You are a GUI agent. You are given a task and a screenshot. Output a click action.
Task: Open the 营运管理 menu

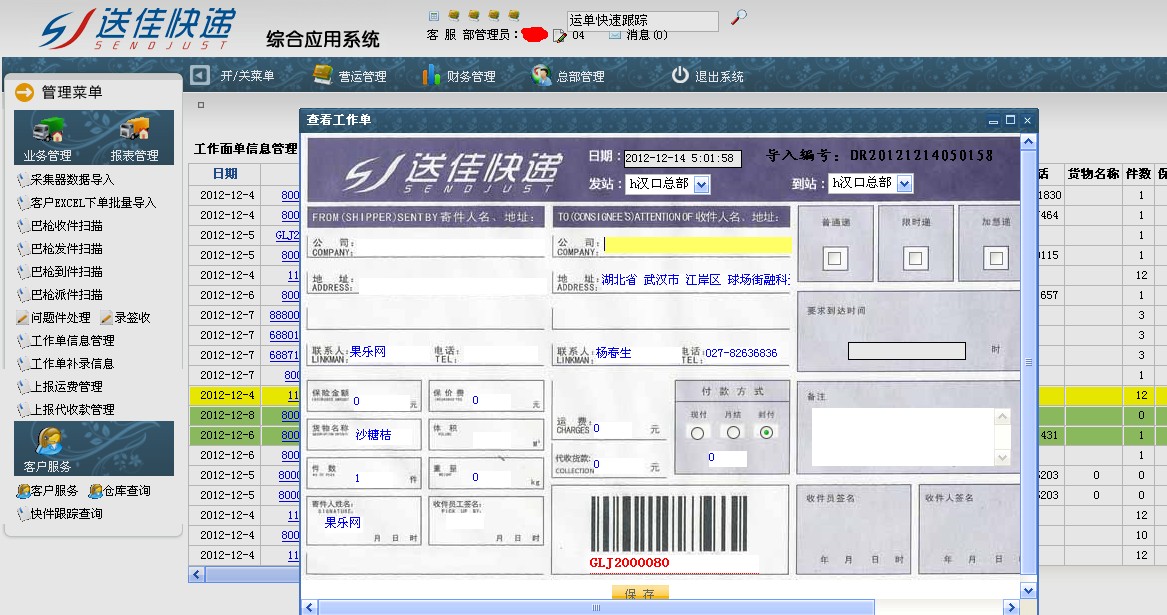tap(349, 76)
